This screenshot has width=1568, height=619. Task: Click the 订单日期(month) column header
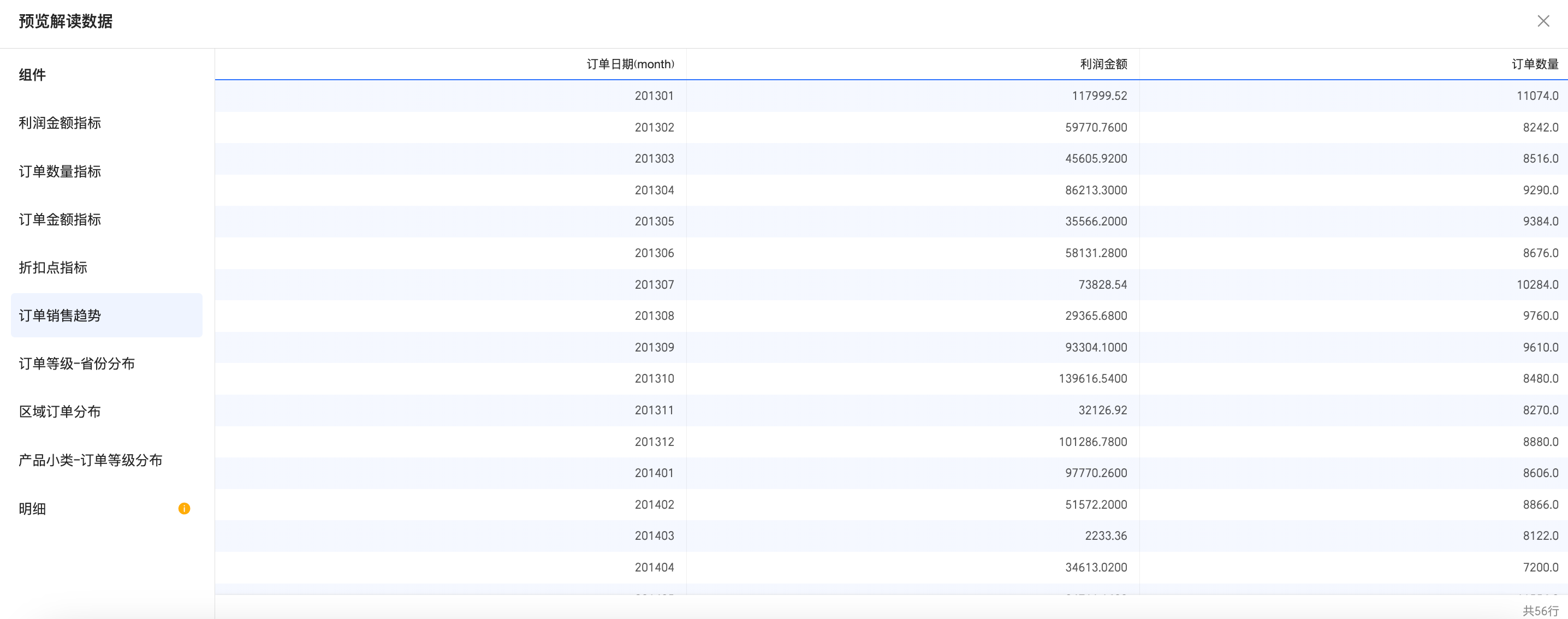(630, 64)
